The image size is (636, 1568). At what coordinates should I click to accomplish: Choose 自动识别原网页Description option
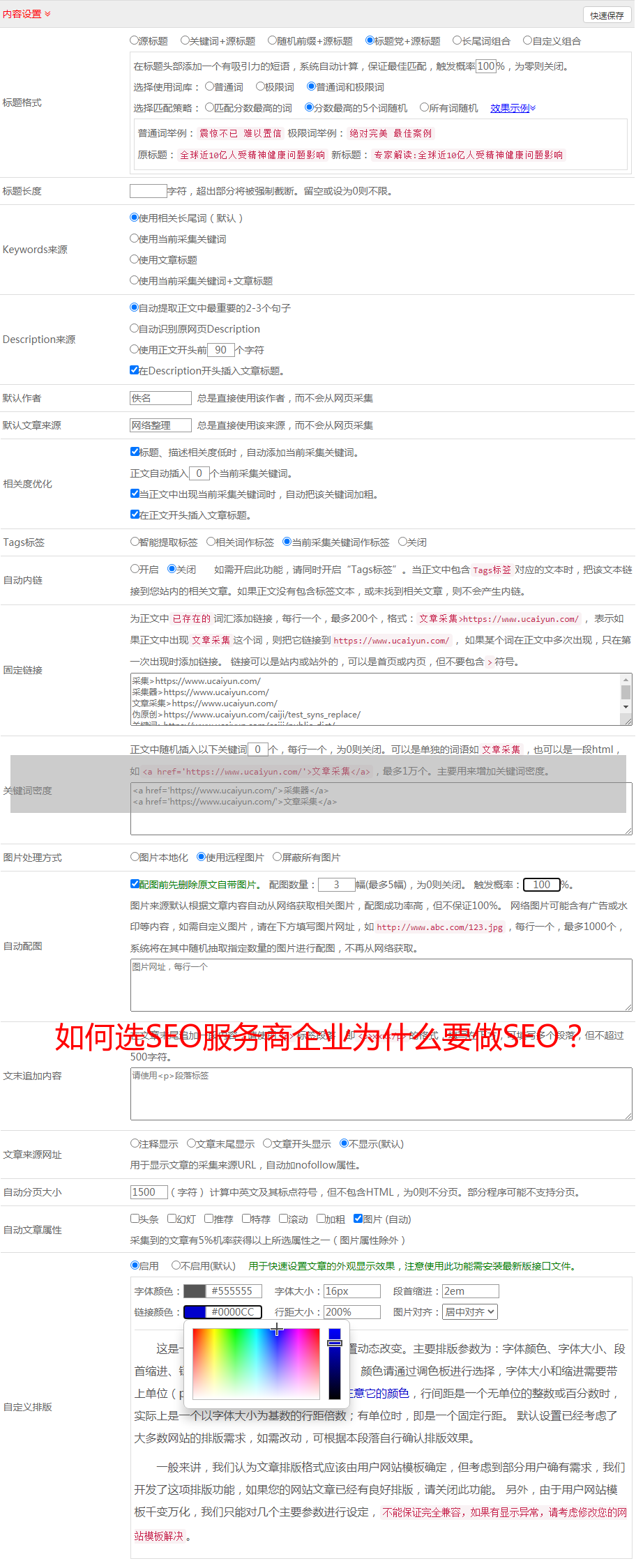135,328
